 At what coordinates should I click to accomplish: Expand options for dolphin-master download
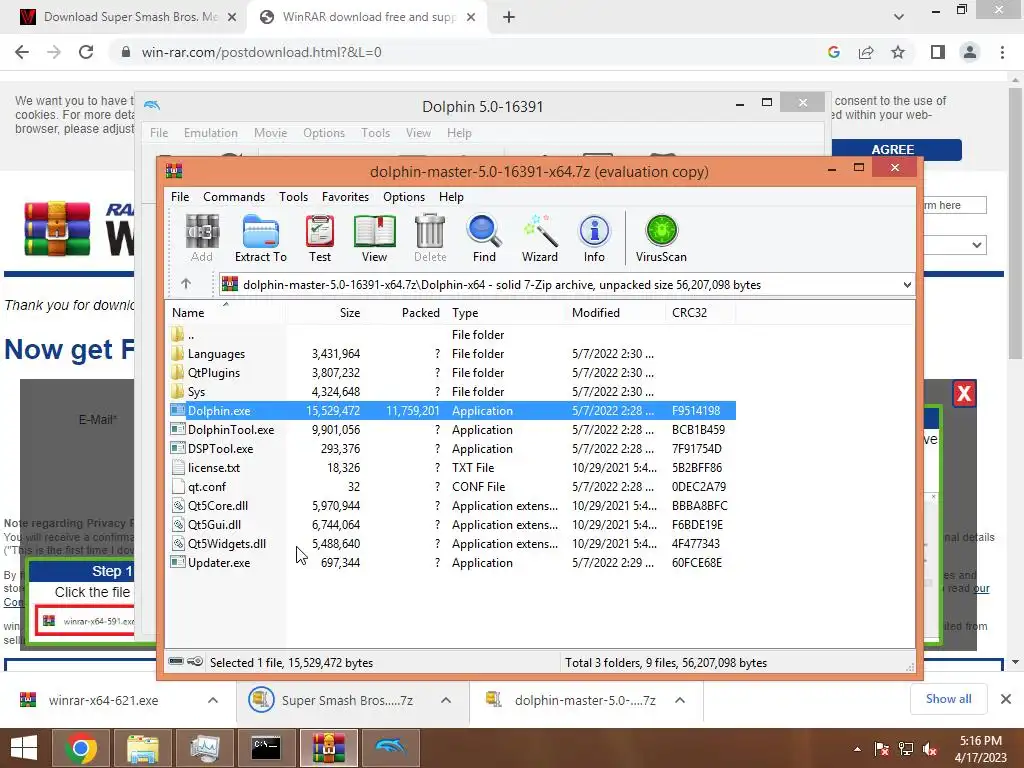680,700
